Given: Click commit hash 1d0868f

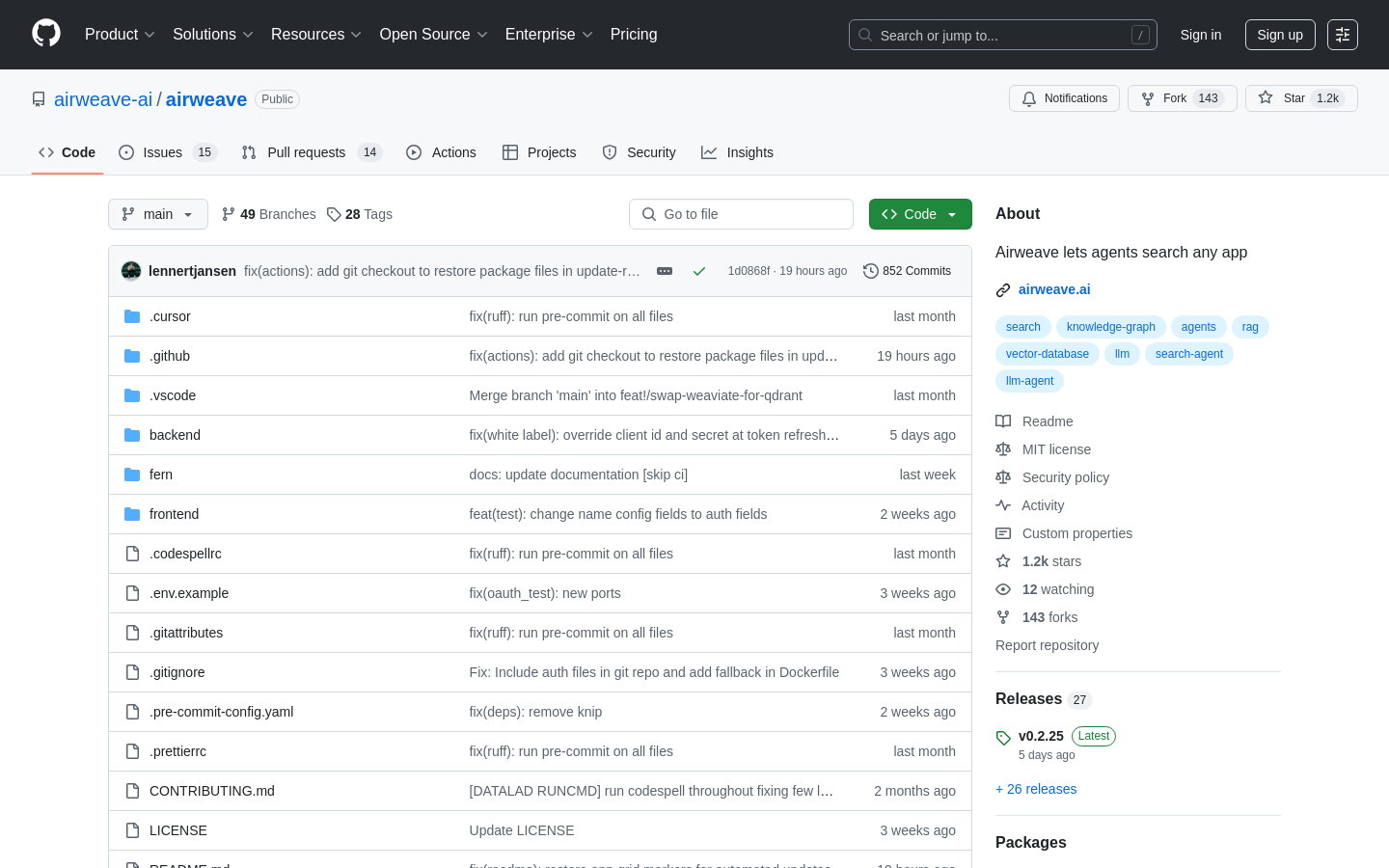Looking at the screenshot, I should tap(749, 271).
